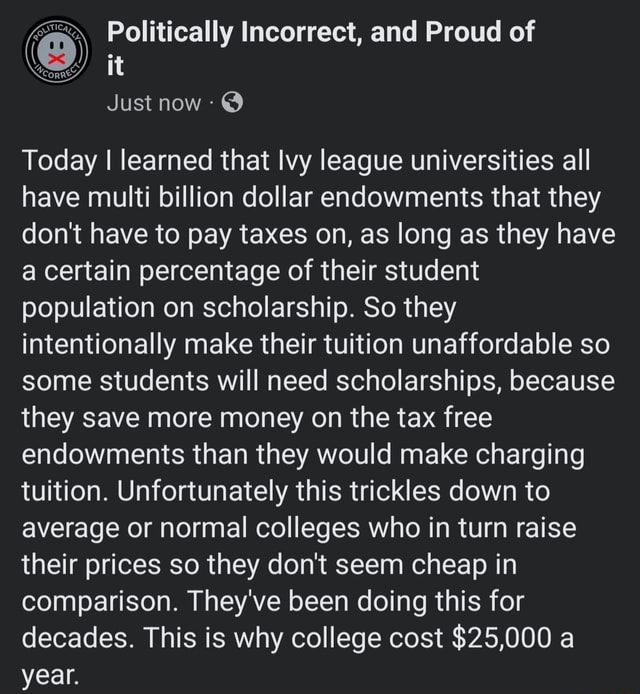This screenshot has width=640, height=694.
Task: Open the Politically Incorrect page profile picture
Action: [56, 50]
